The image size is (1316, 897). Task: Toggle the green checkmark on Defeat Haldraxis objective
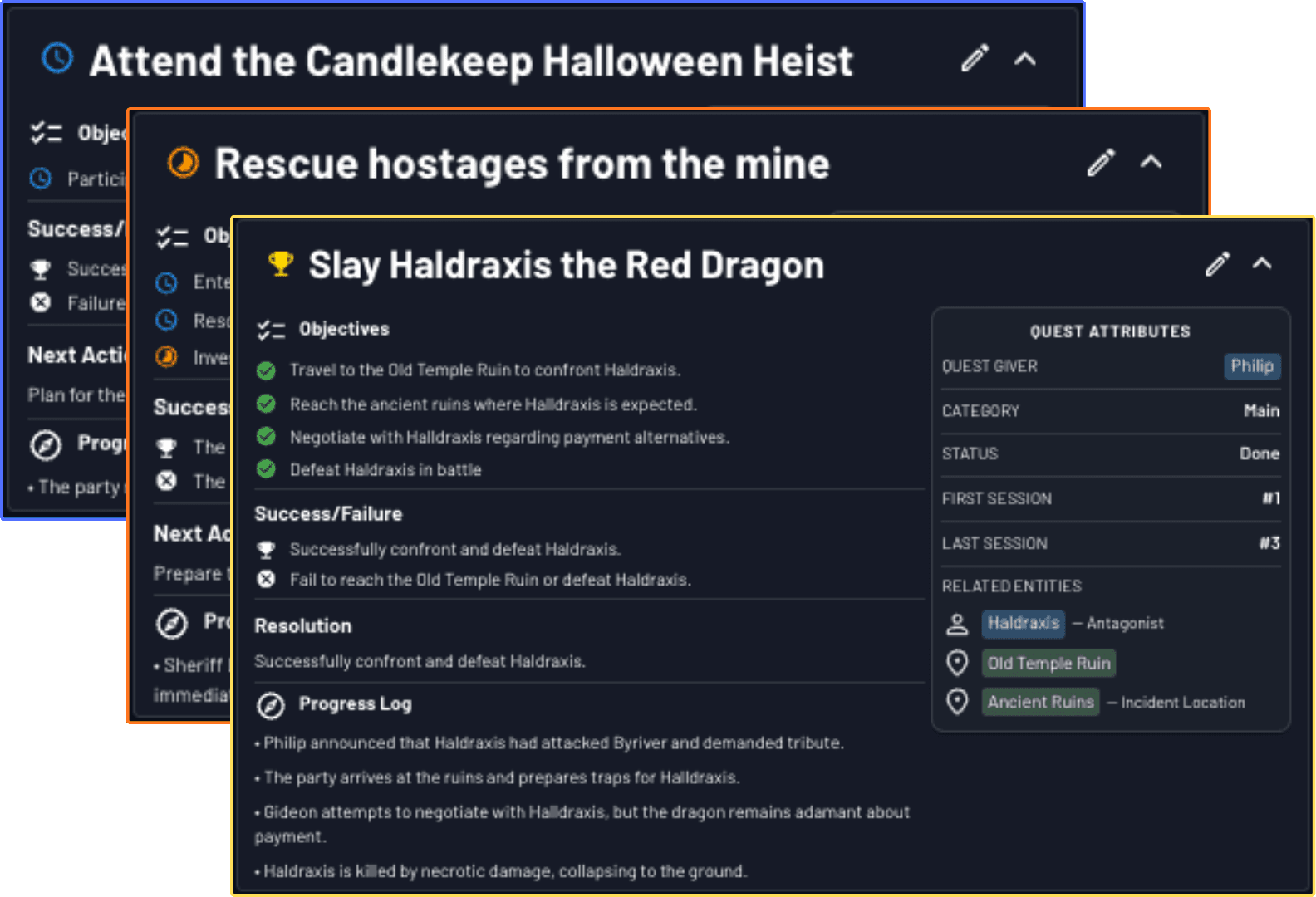point(265,469)
